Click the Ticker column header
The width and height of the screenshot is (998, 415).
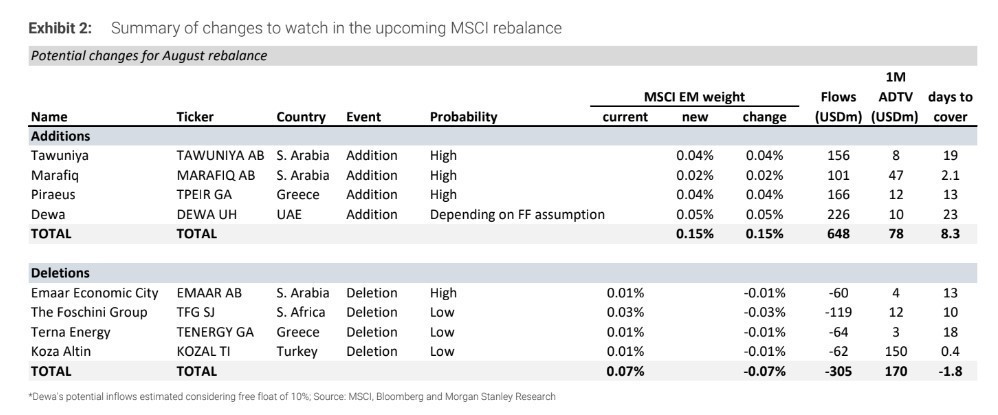(195, 117)
